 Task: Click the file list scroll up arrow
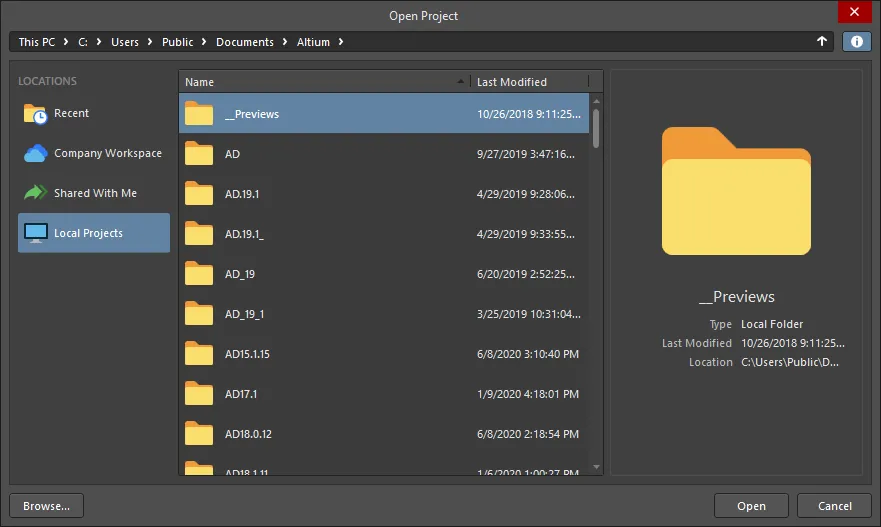click(x=596, y=101)
